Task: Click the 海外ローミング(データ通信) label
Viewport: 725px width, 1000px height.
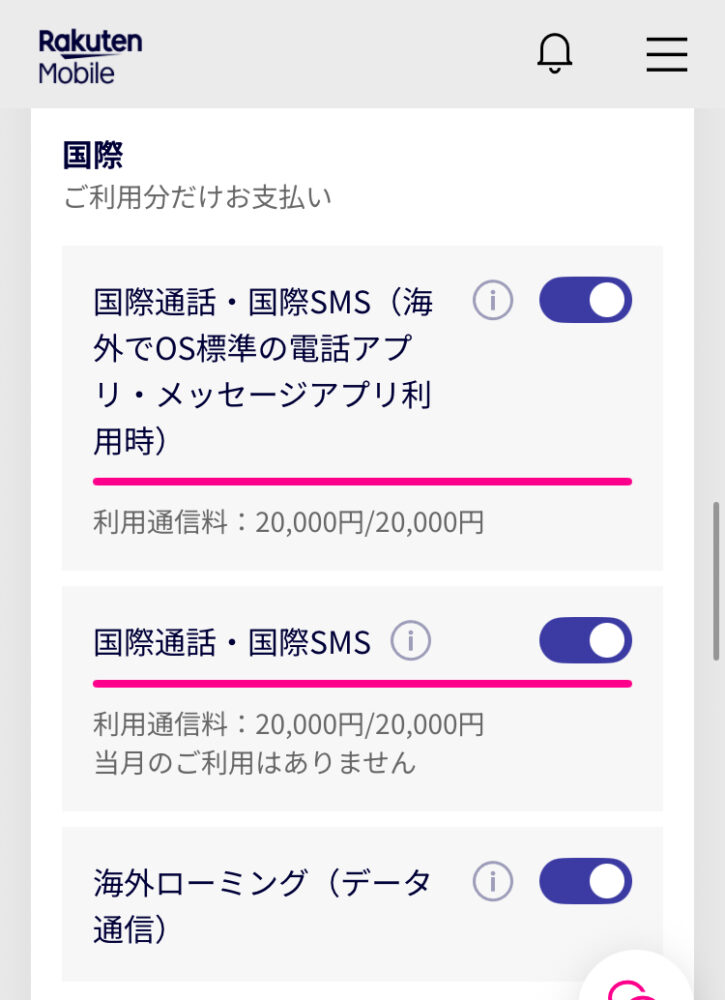Action: (262, 906)
